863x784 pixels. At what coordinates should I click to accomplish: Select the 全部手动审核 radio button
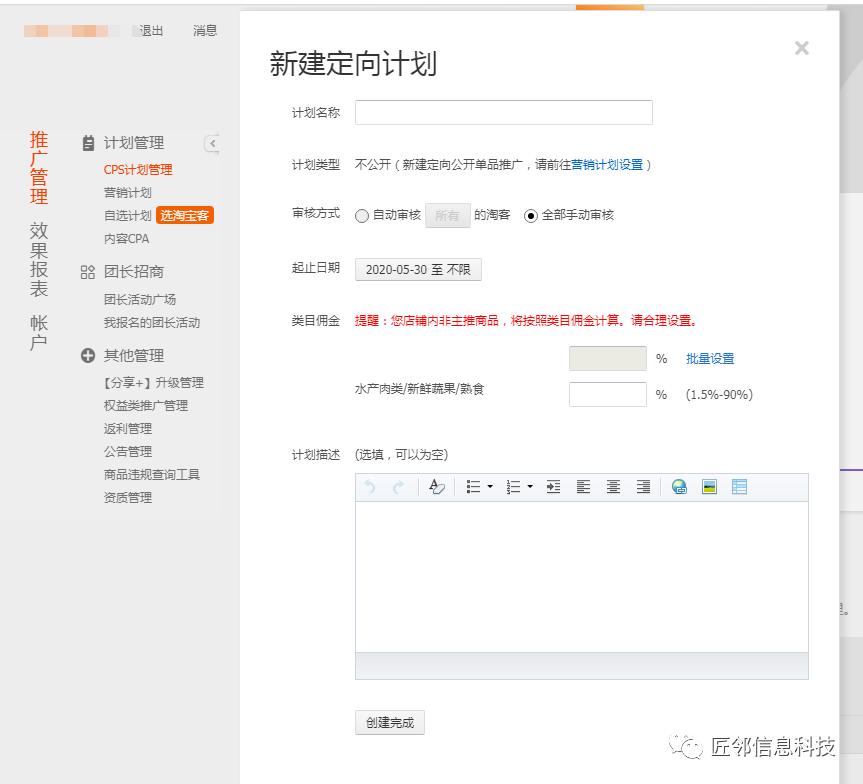click(x=531, y=216)
